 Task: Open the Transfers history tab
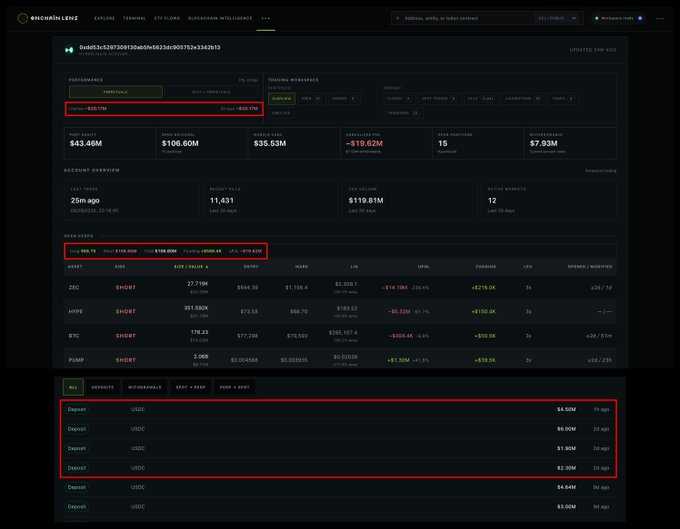pos(403,113)
